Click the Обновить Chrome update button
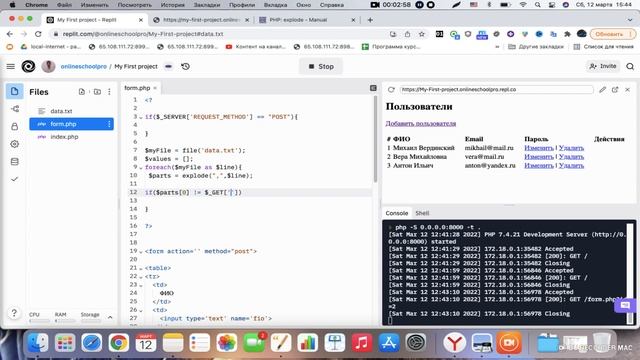 (x=613, y=34)
